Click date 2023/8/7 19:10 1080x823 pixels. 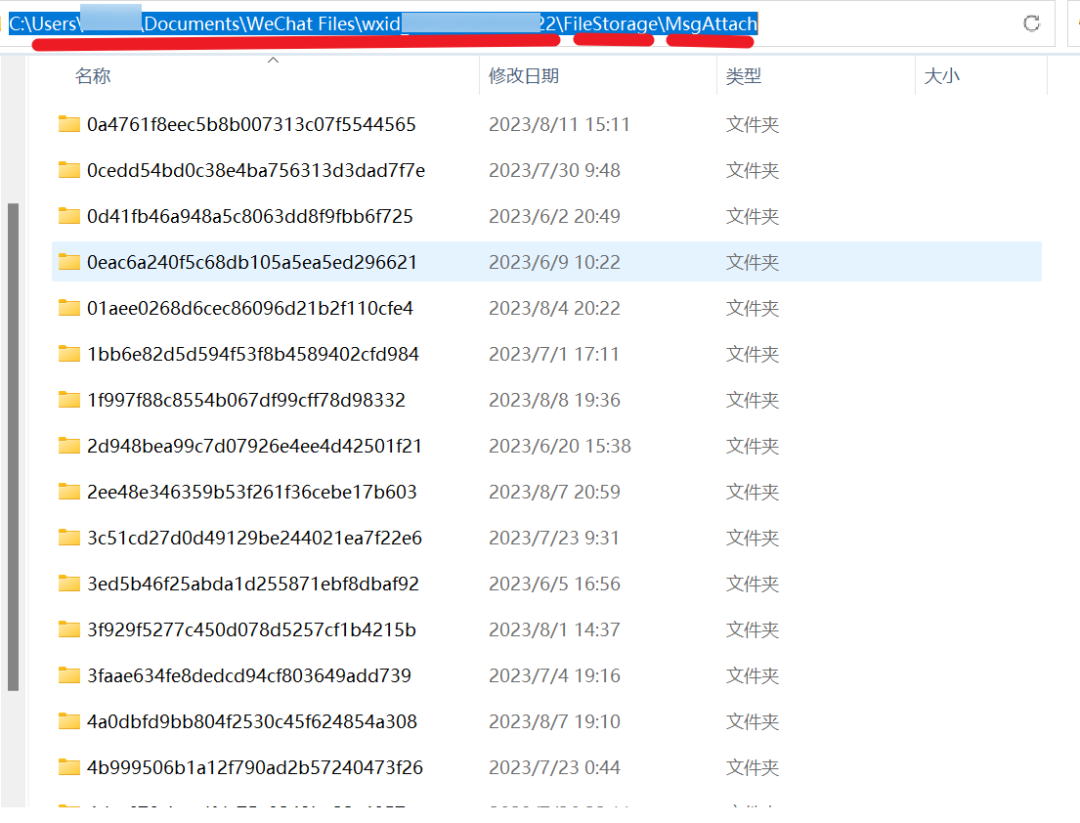coord(554,722)
